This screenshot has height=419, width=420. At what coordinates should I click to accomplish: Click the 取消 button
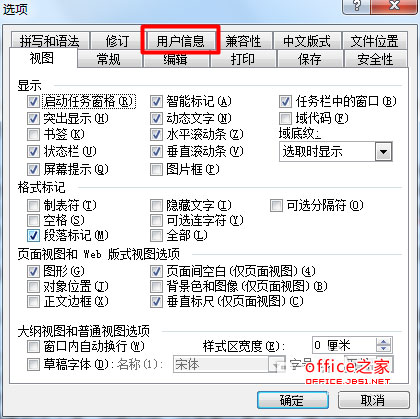374,400
